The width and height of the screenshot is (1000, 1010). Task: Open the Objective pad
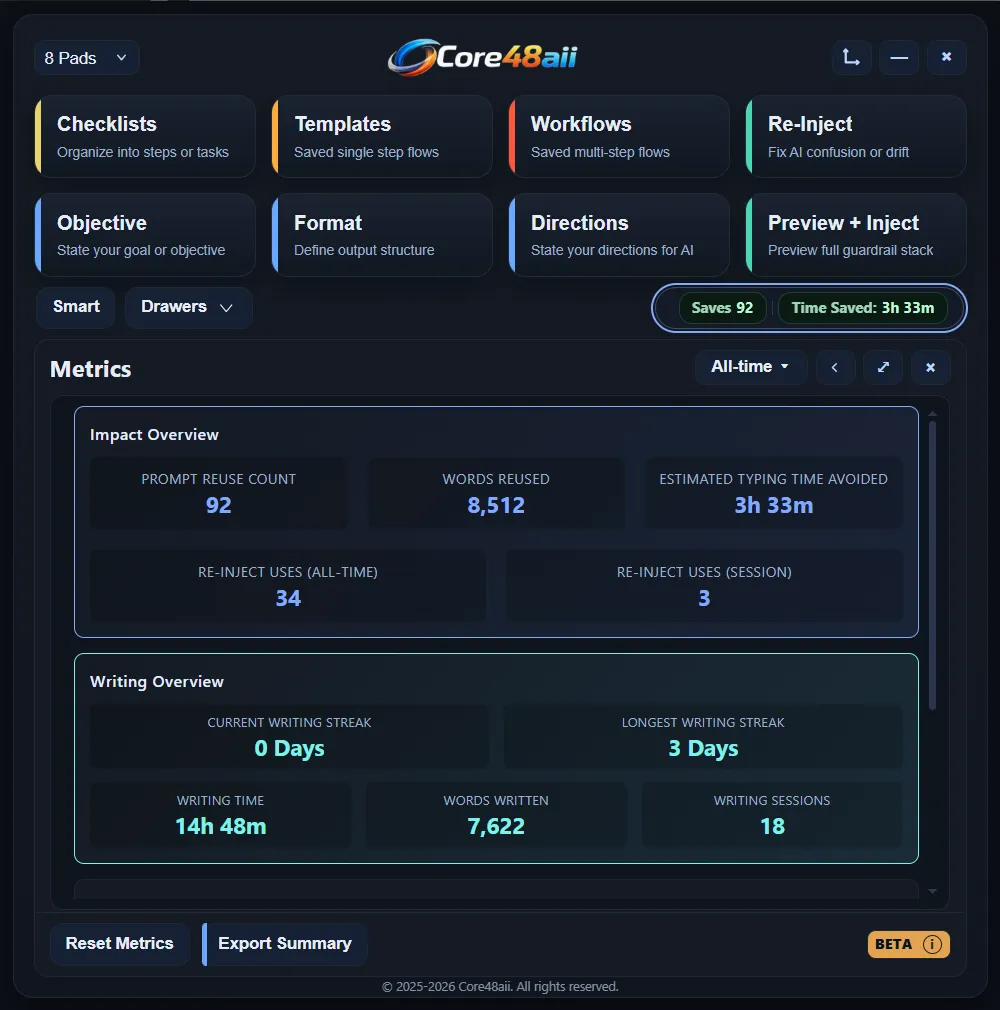[146, 235]
